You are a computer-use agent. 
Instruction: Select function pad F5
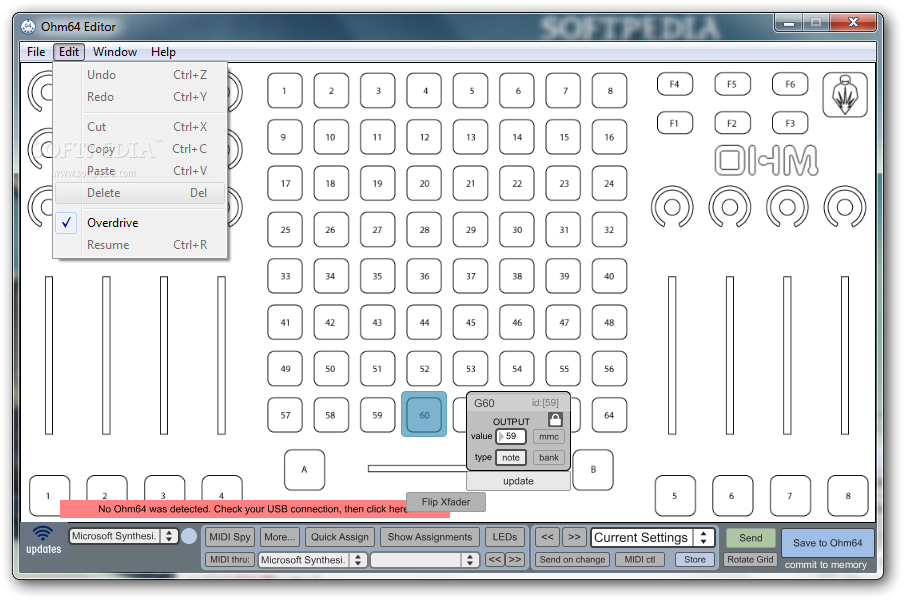(732, 84)
